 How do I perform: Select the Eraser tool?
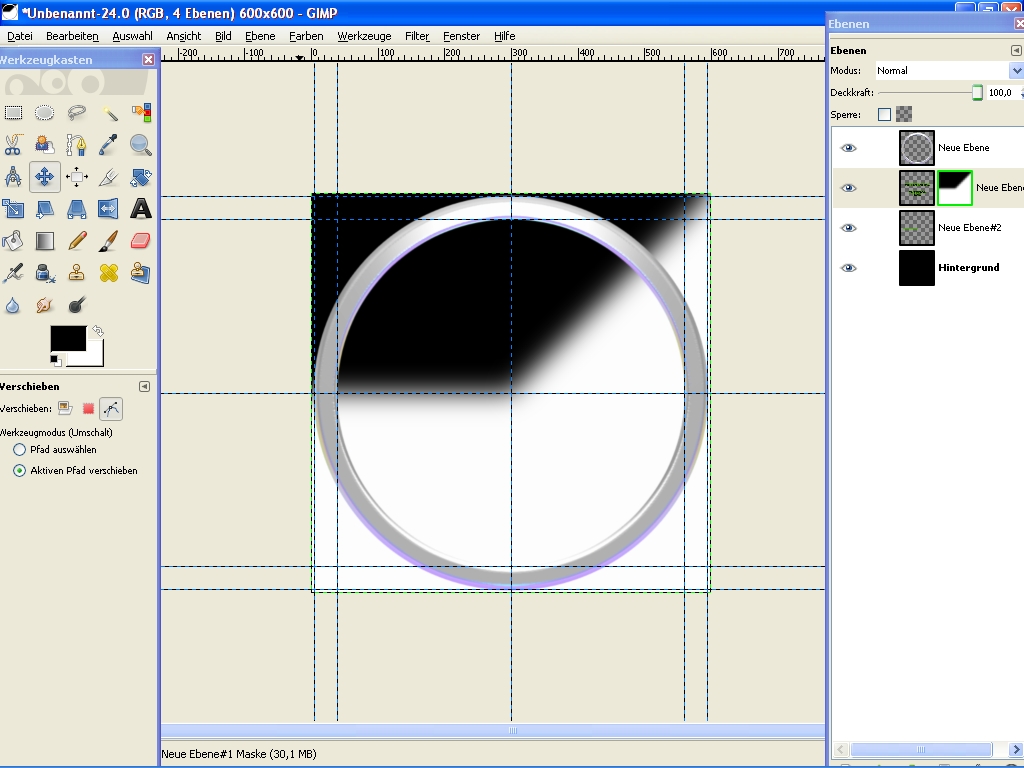(x=140, y=241)
